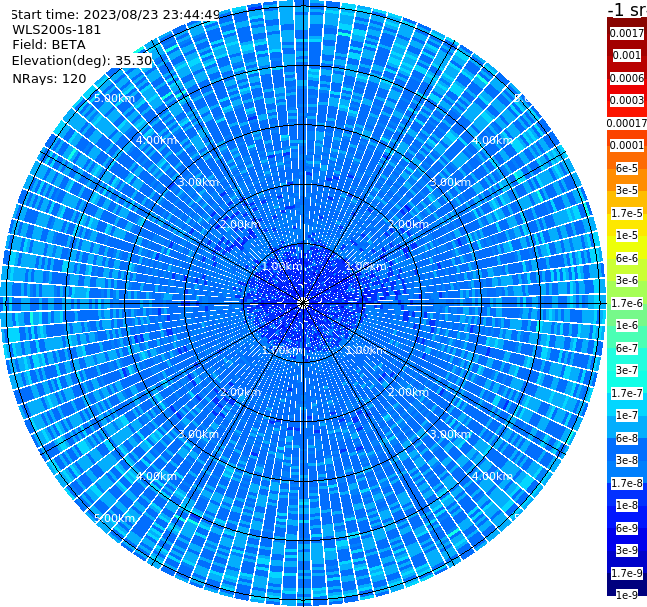Screen dimensions: 647x607
Task: Click the white center point of the polar plot
Action: (x=303, y=304)
